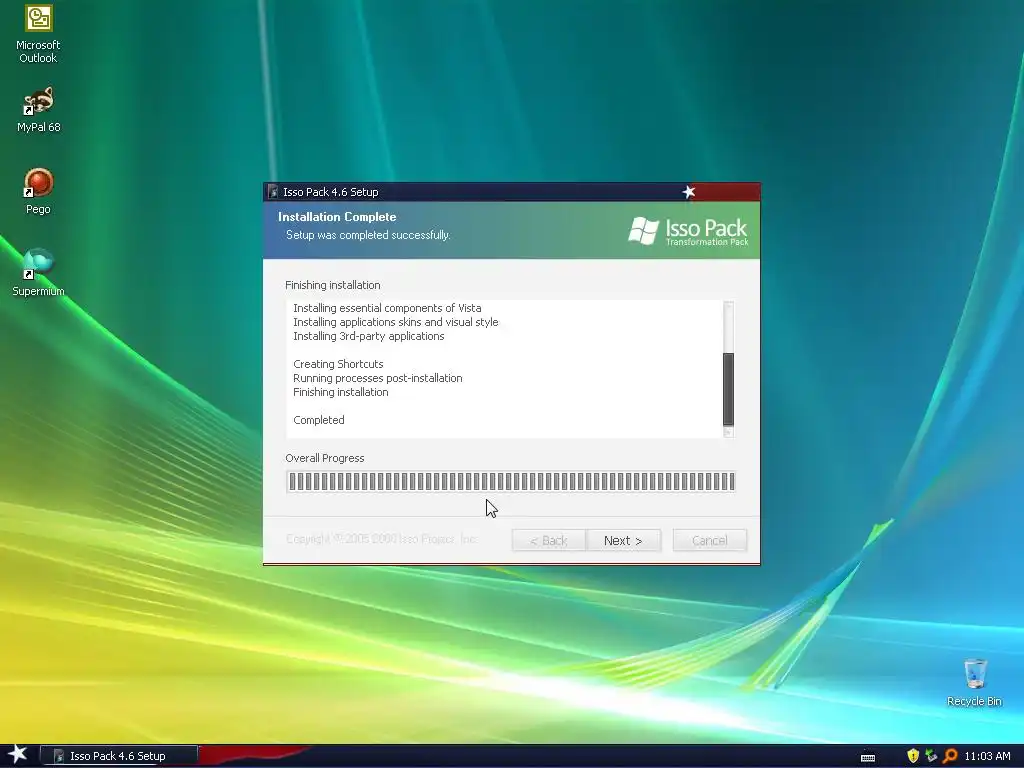
Task: Click the Isso Pack Windows flag logo
Action: point(643,231)
